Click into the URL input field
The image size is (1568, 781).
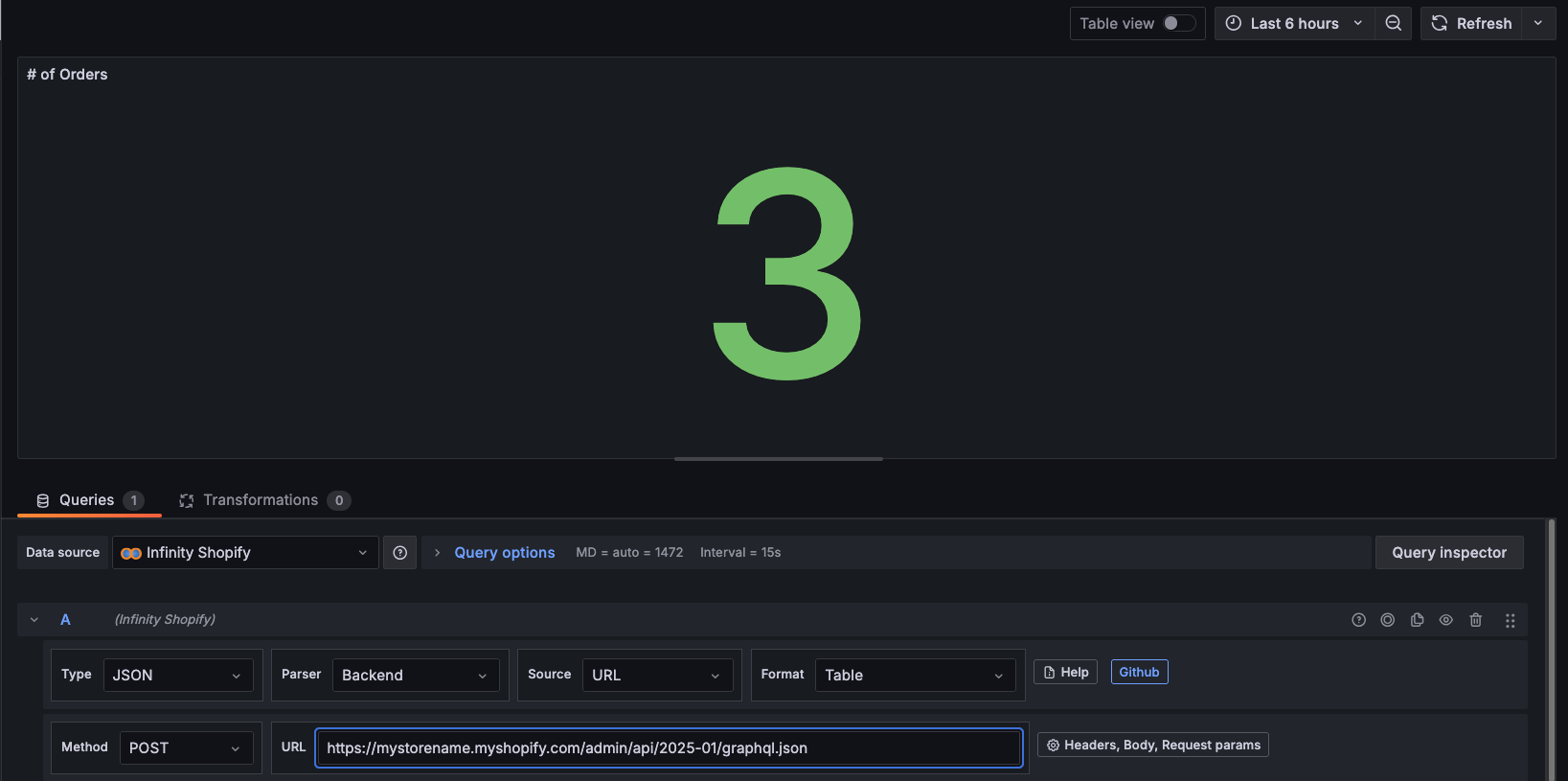click(669, 747)
